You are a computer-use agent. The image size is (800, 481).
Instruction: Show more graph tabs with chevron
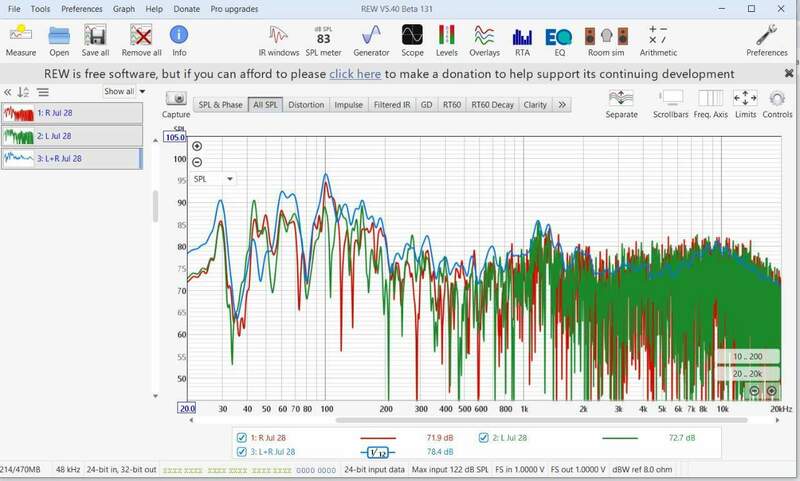click(562, 105)
